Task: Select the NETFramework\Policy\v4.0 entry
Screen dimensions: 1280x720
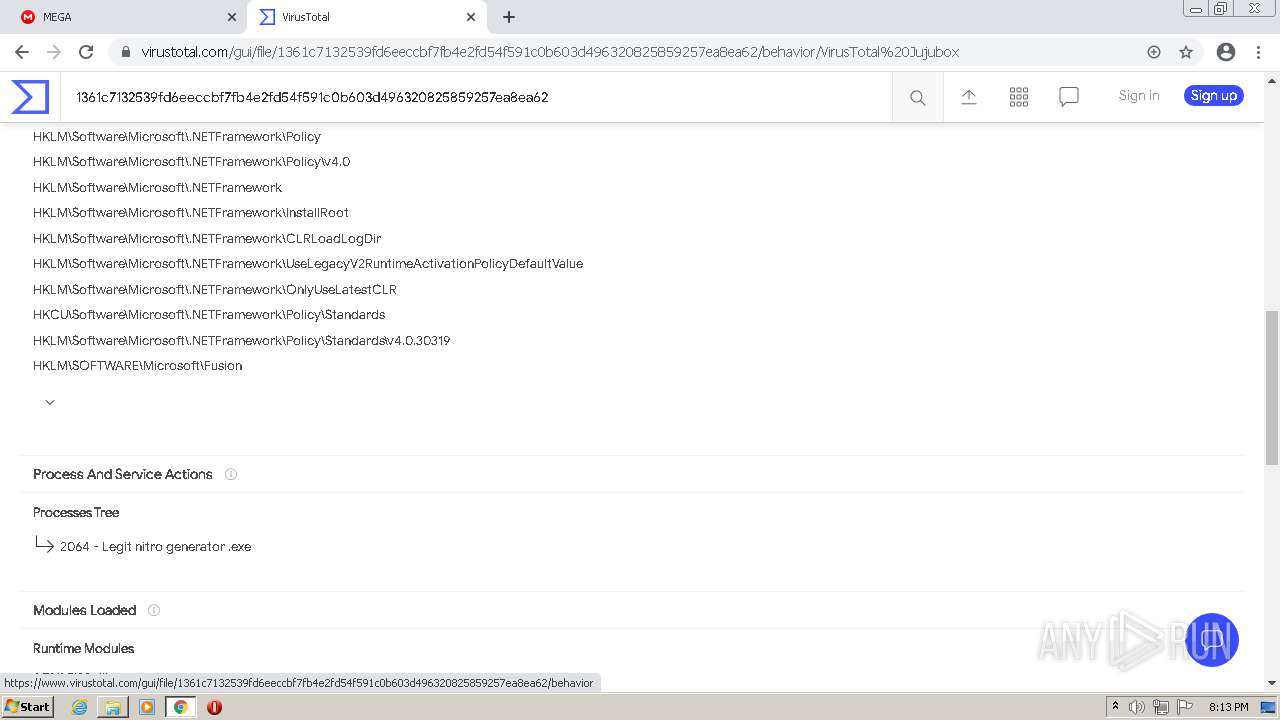Action: coord(191,162)
